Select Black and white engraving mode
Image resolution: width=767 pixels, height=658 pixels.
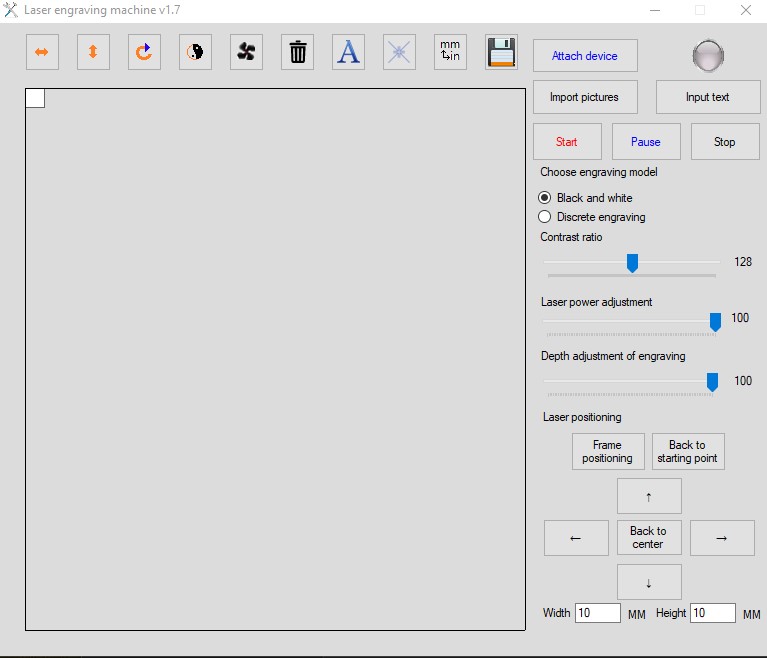(585, 198)
